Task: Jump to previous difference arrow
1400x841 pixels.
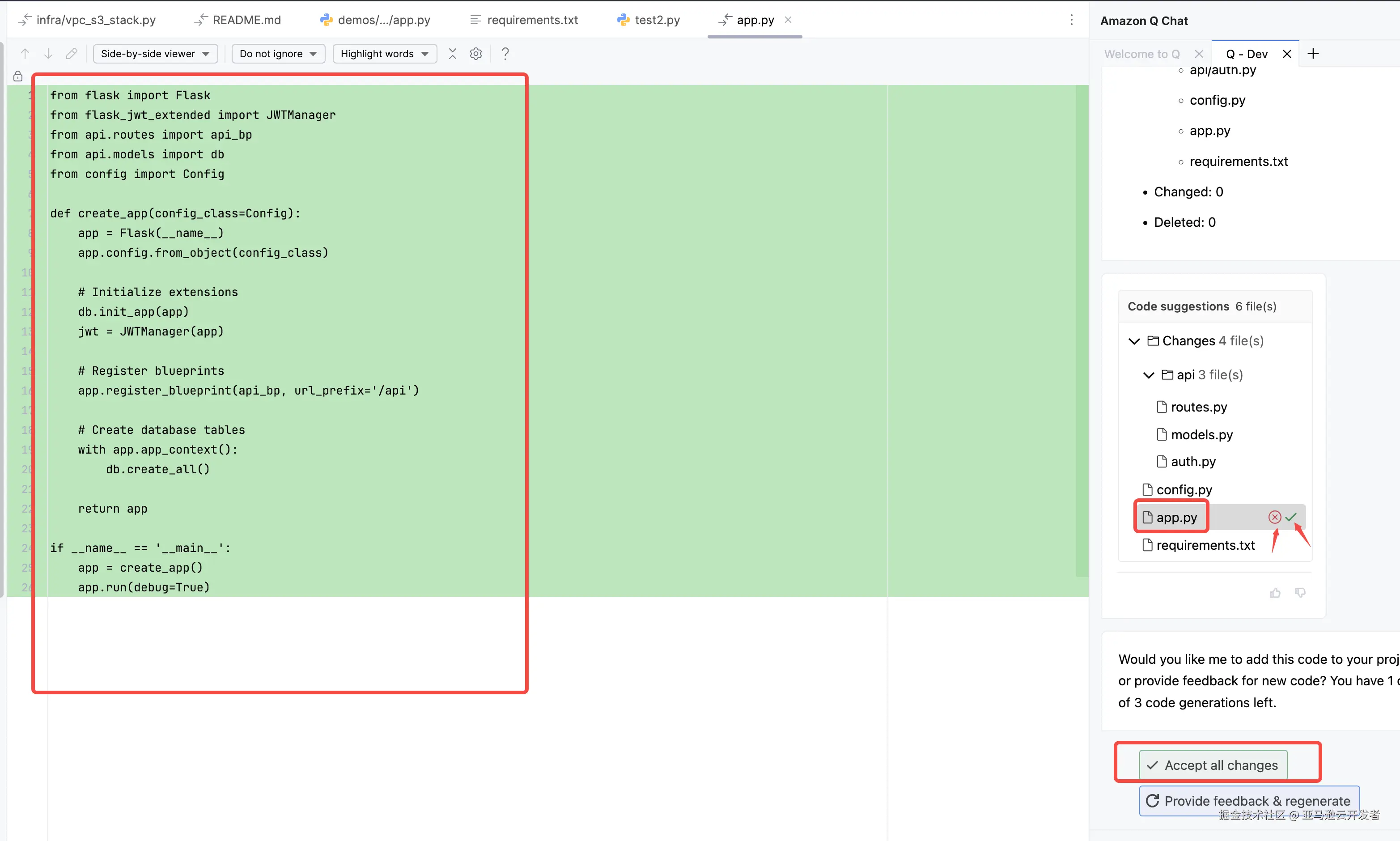Action: tap(25, 54)
